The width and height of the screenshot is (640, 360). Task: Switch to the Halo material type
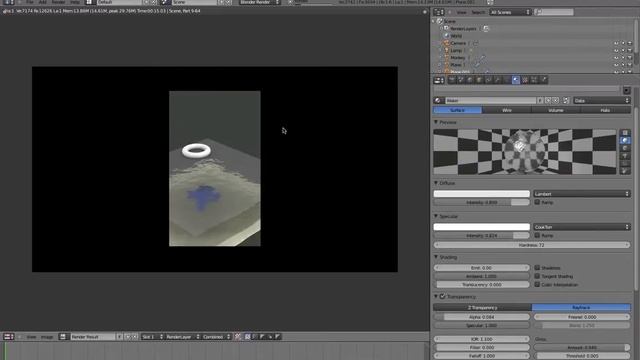[605, 110]
